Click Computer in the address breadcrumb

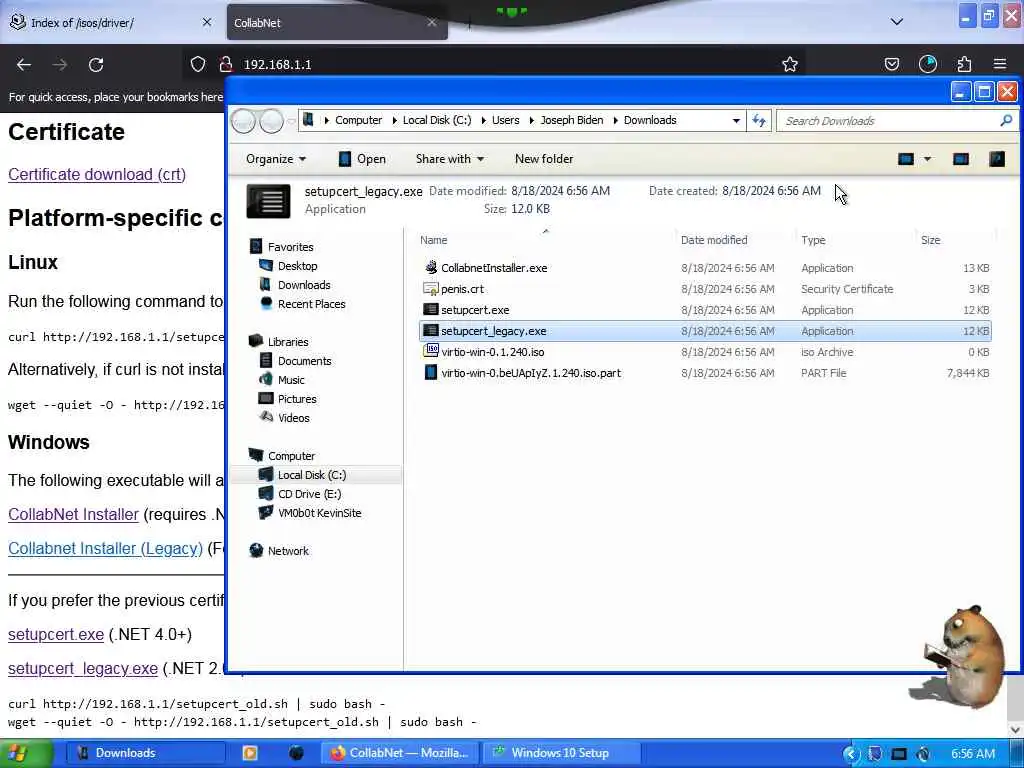359,120
